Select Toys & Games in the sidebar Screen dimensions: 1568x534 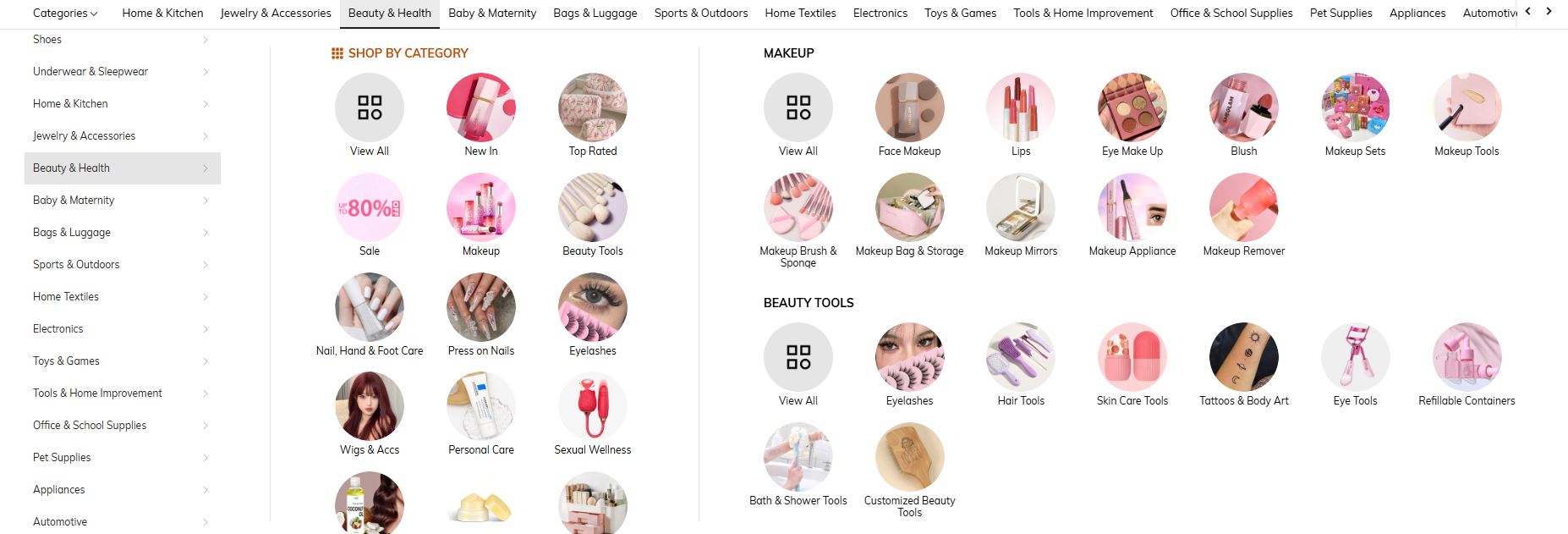(66, 361)
